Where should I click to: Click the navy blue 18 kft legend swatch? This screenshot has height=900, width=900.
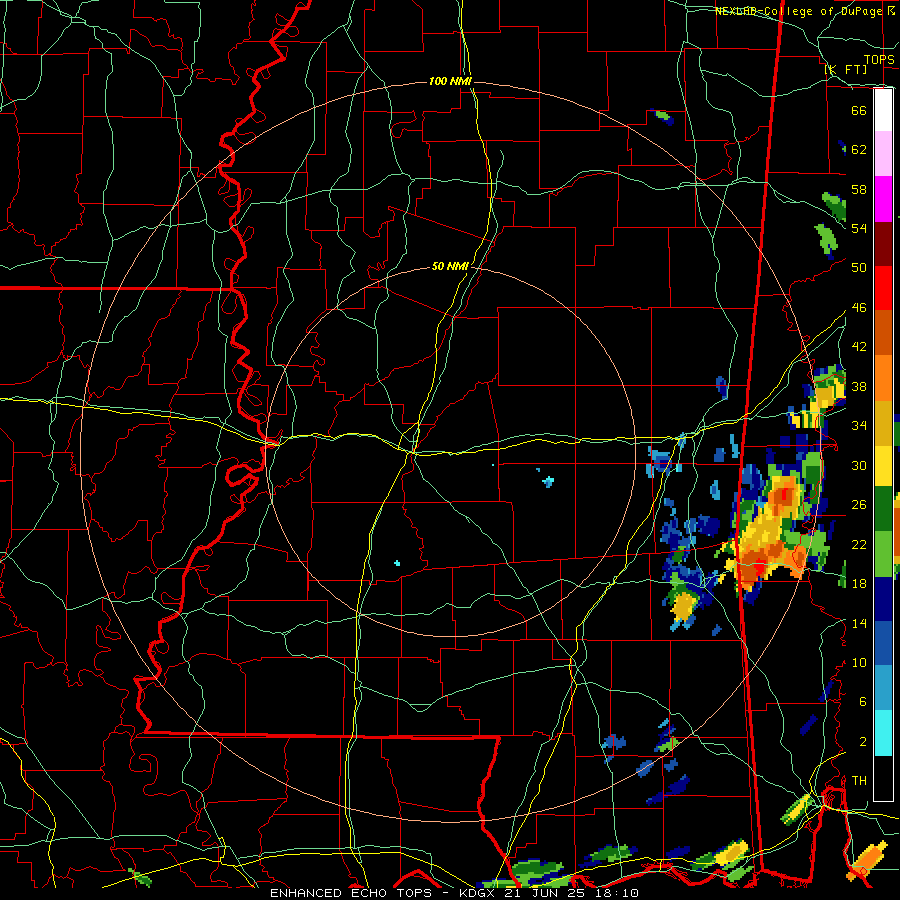tap(883, 599)
